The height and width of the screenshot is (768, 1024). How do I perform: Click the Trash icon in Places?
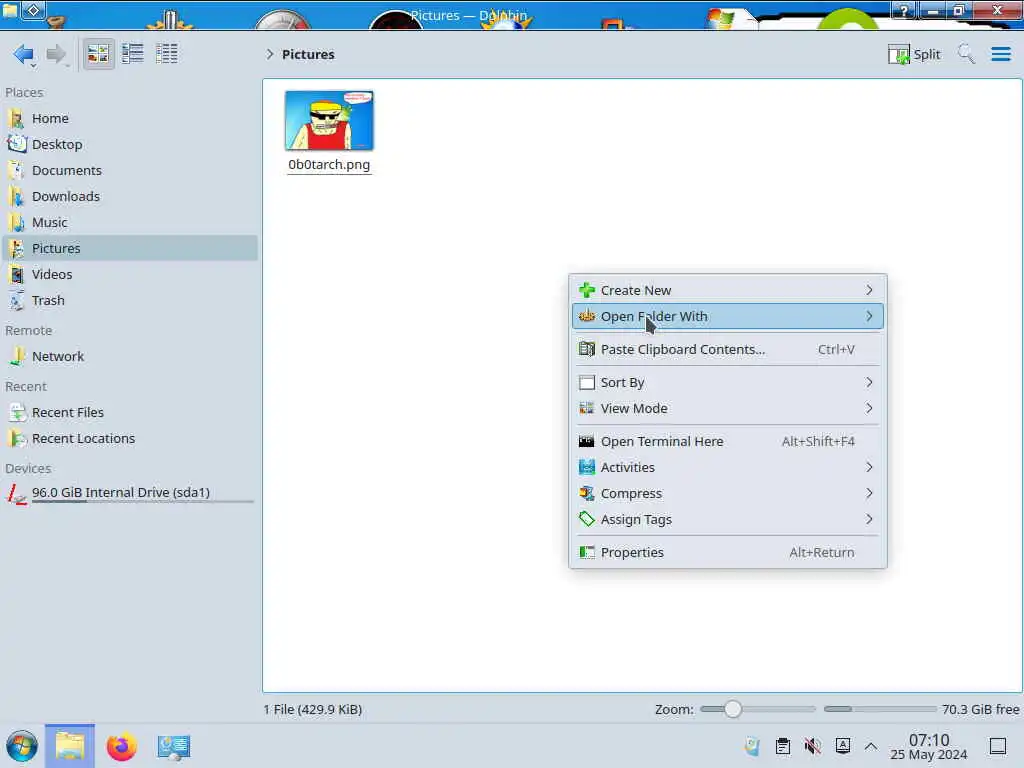tap(17, 300)
